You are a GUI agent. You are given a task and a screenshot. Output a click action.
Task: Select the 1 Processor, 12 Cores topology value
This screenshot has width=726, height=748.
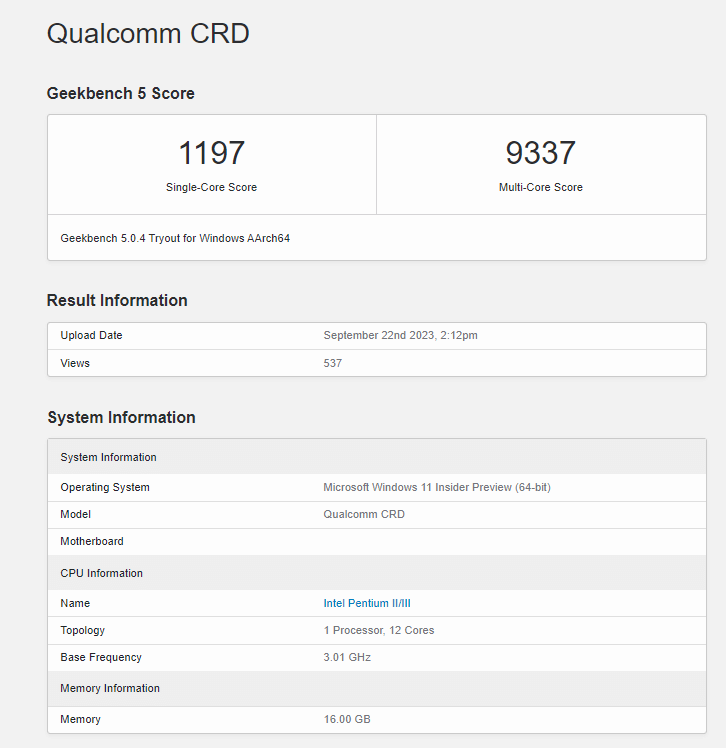coord(378,630)
